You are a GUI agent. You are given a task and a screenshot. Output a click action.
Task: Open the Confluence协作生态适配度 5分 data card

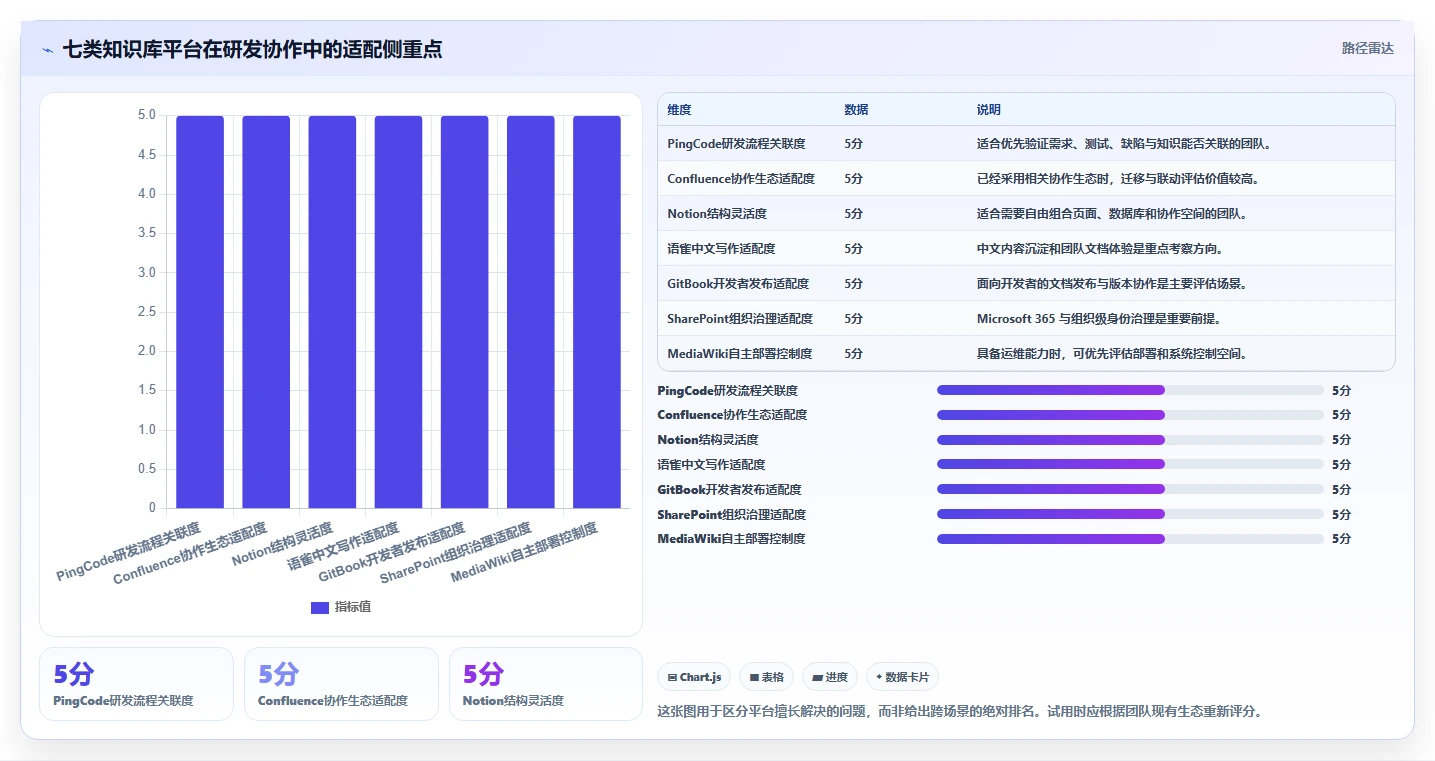341,684
